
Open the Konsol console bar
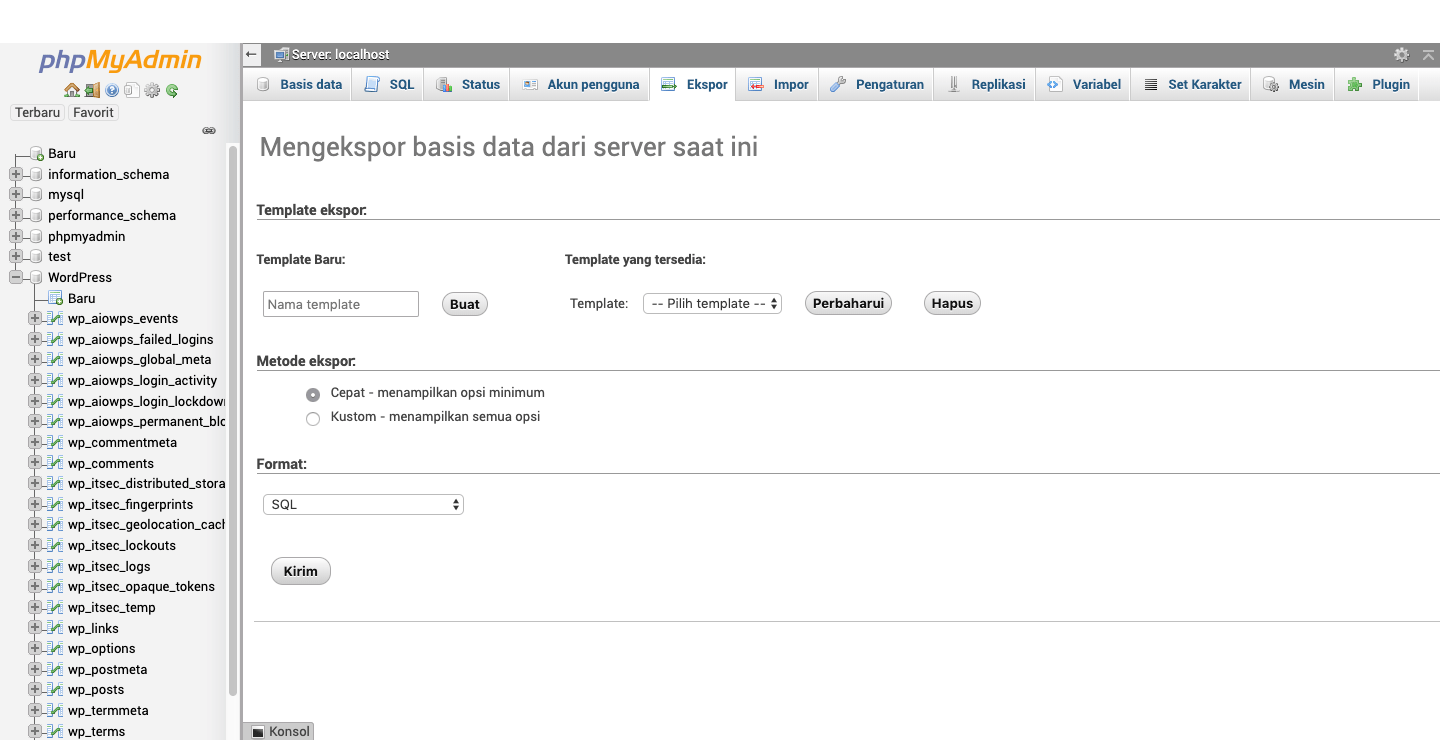pos(279,732)
